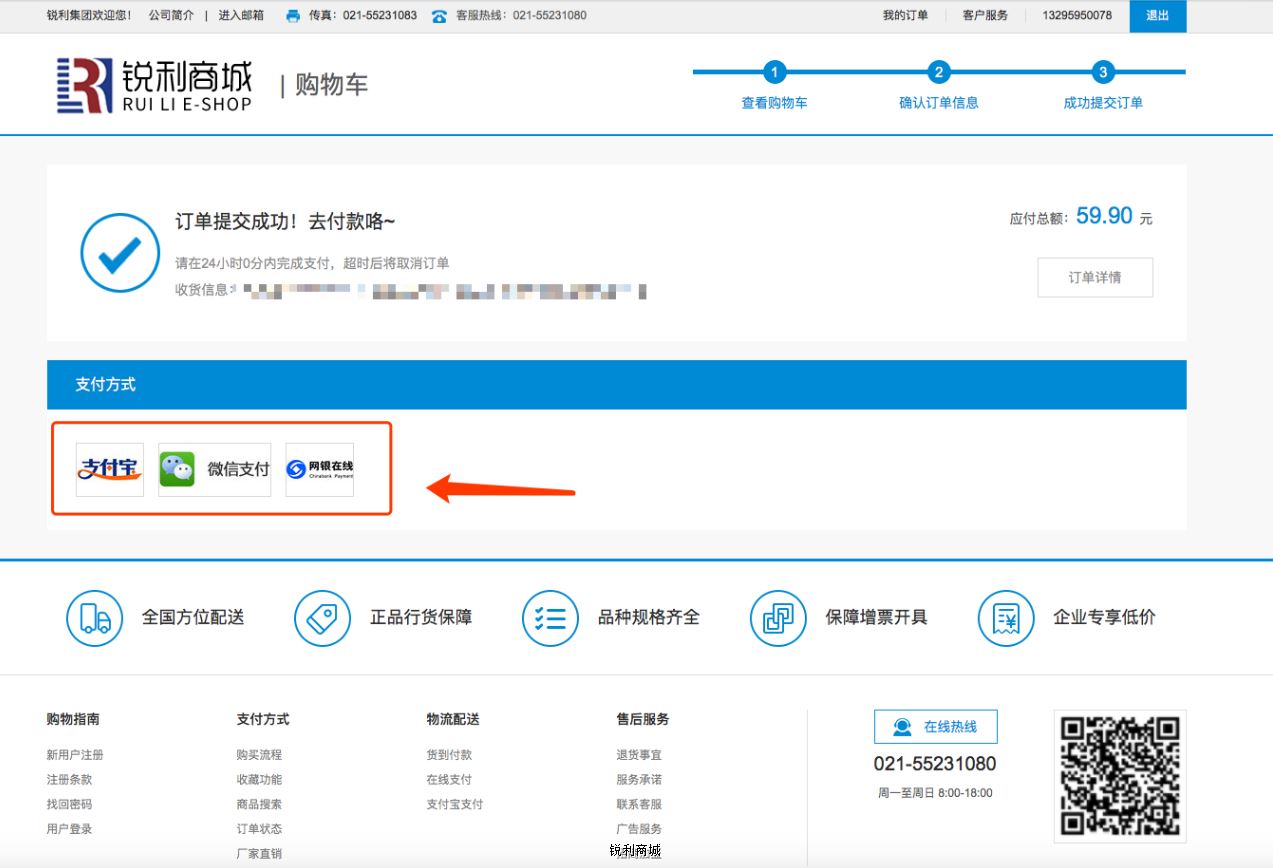Open the online hotline chat button
Viewport: 1273px width, 868px height.
tap(935, 727)
